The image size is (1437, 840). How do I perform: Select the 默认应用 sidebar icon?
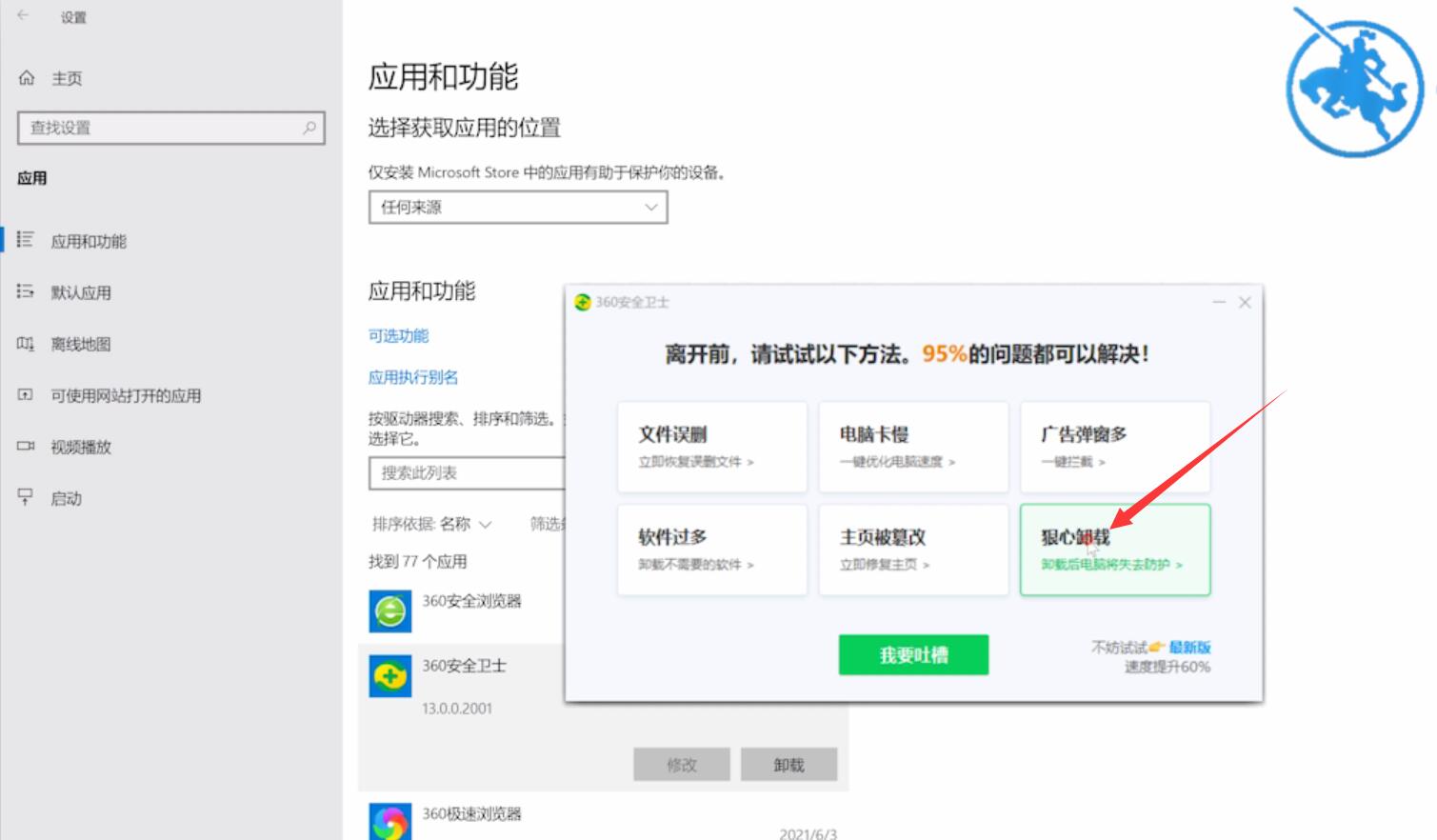click(25, 291)
